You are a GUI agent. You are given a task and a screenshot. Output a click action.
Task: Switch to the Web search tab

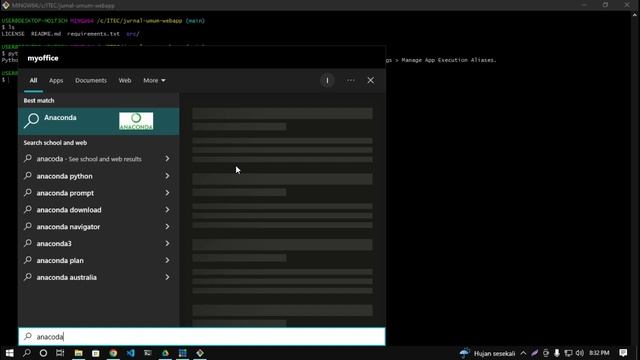tap(124, 80)
